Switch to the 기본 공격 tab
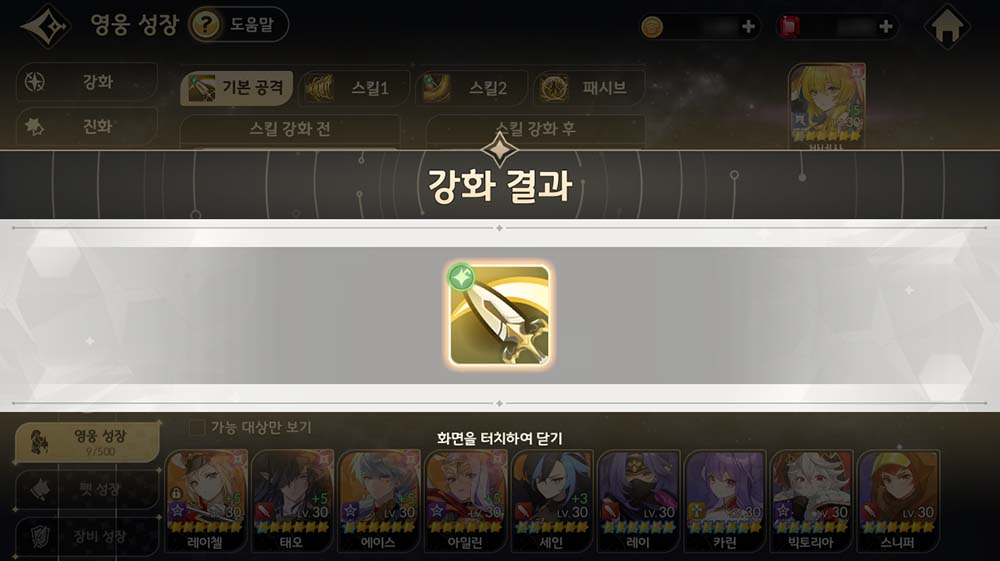The image size is (1000, 561). point(237,88)
